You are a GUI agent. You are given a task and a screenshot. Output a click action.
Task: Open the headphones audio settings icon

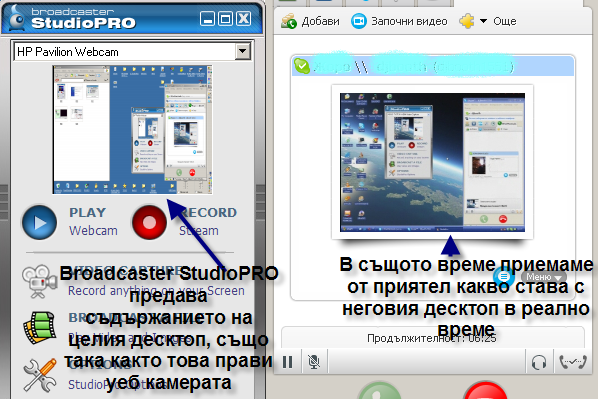click(539, 362)
